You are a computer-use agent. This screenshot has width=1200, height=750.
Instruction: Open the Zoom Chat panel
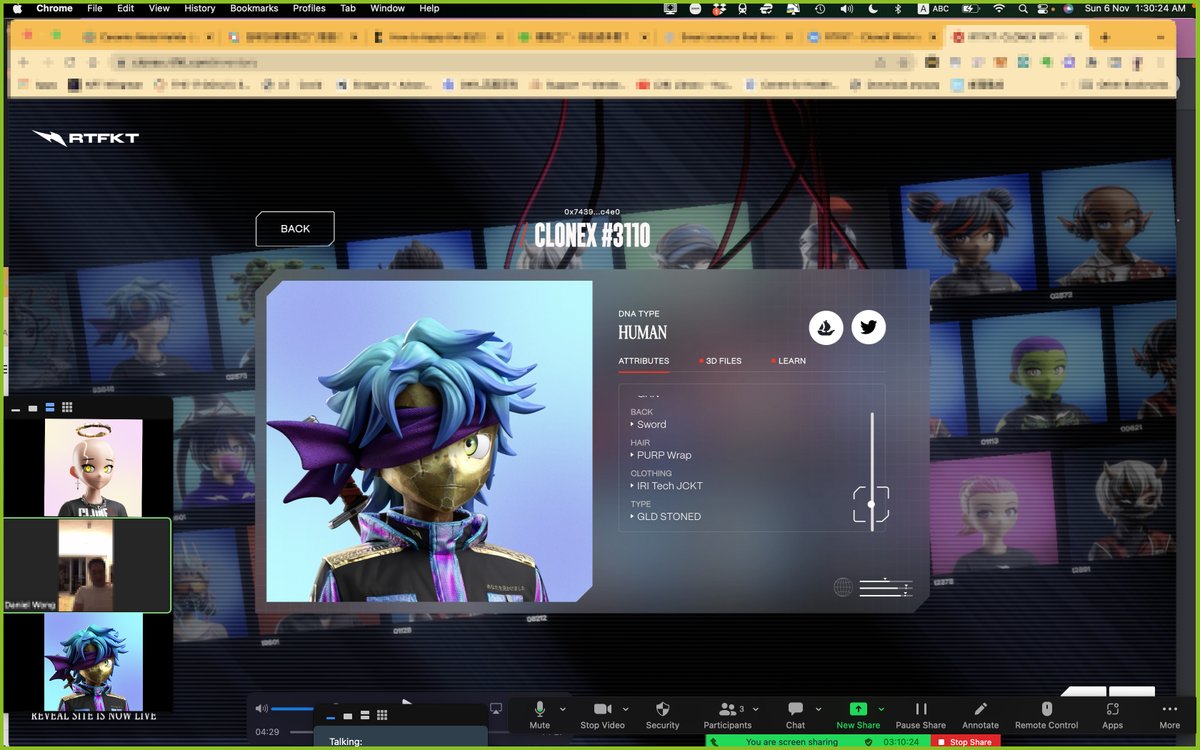[795, 714]
